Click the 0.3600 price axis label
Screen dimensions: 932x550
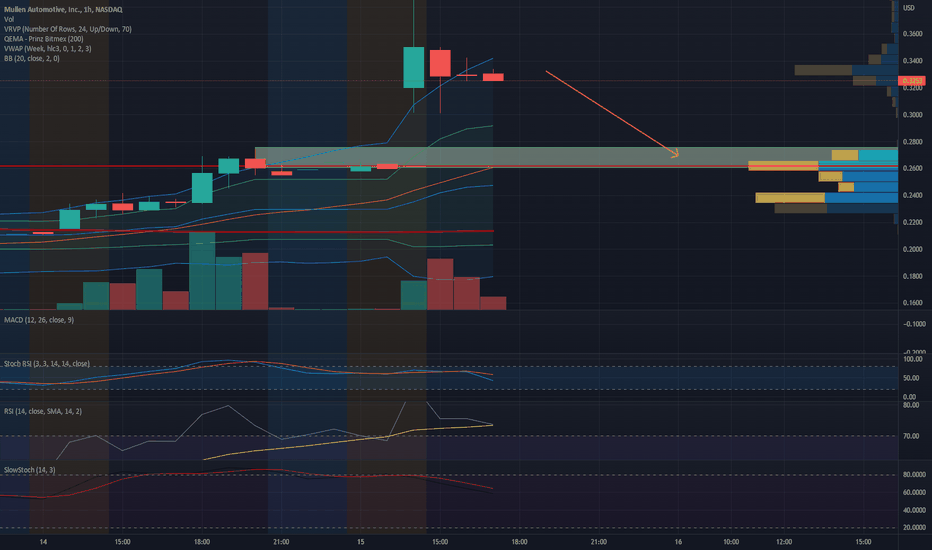(913, 34)
